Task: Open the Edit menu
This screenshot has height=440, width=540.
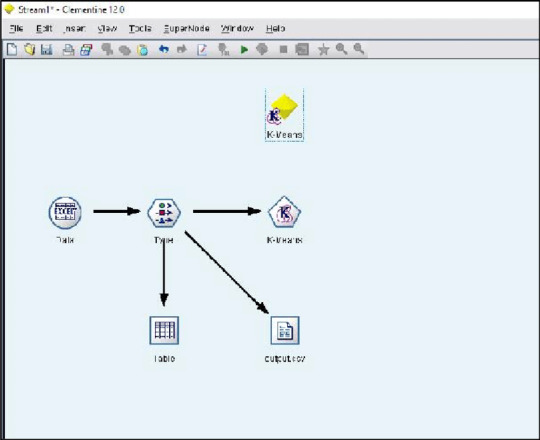Action: click(x=44, y=29)
